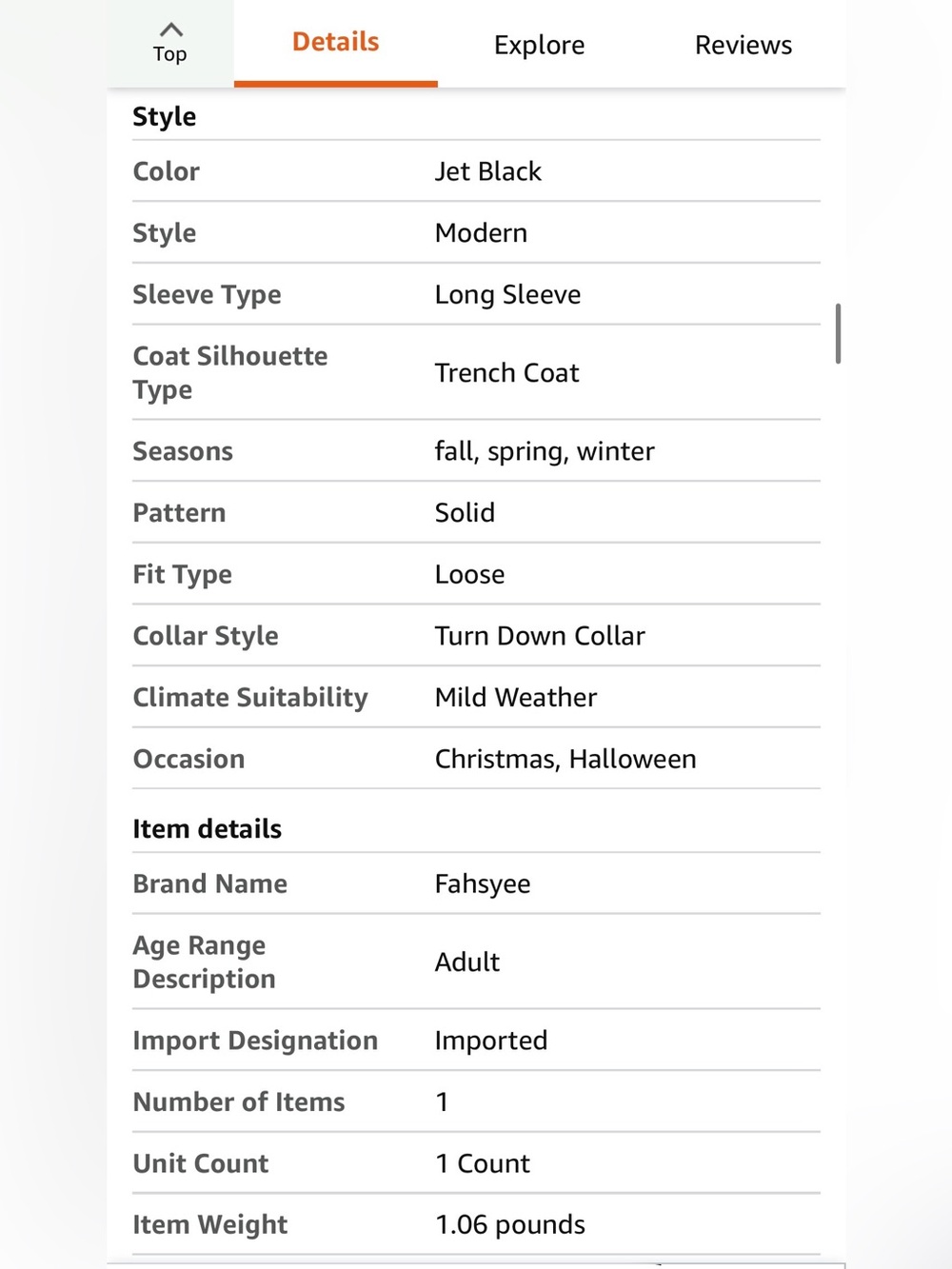Click the Coat Silhouette Type label

click(x=230, y=373)
